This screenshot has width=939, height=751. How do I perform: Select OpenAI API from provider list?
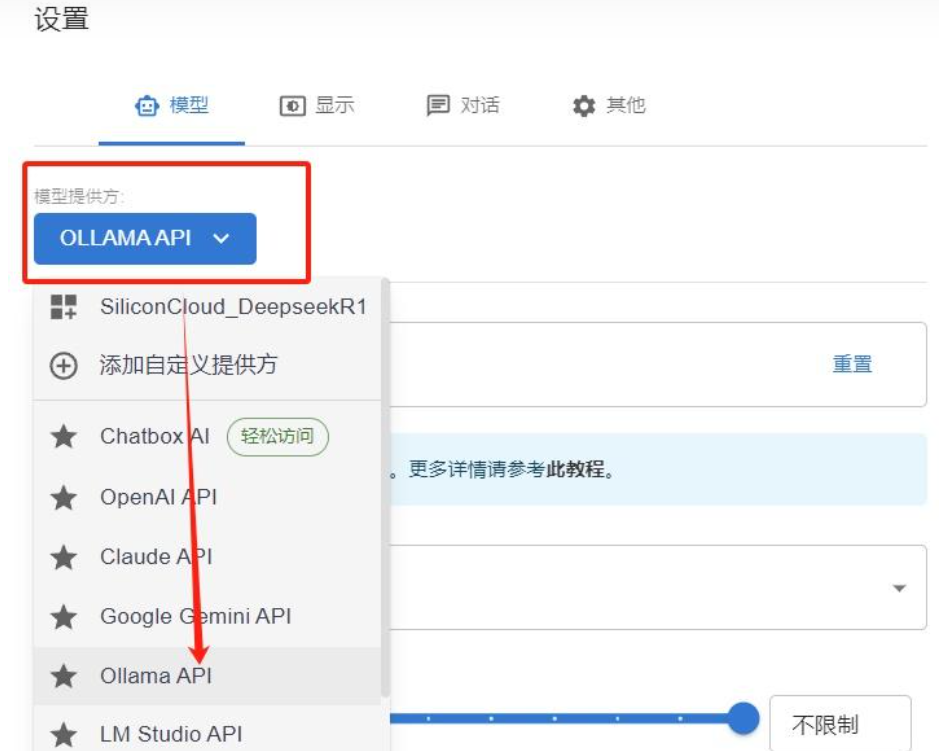(x=207, y=497)
